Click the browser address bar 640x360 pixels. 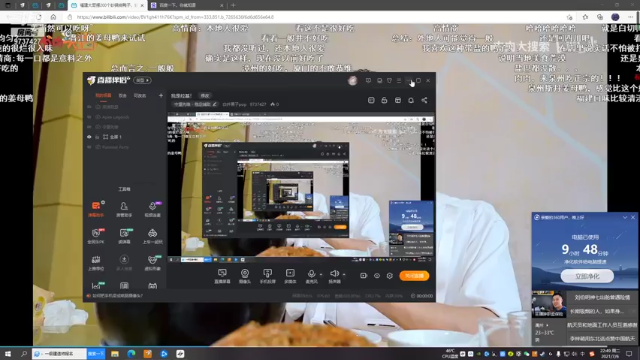click(x=318, y=17)
